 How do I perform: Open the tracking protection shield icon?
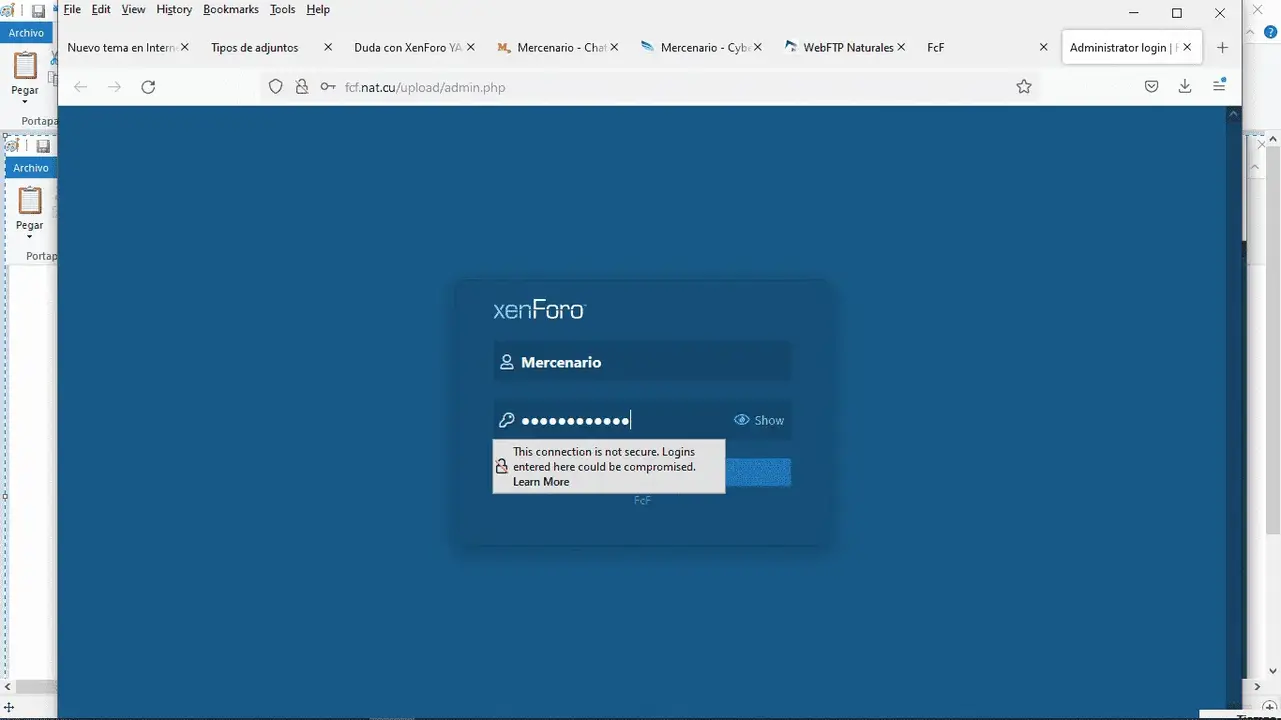click(x=276, y=87)
